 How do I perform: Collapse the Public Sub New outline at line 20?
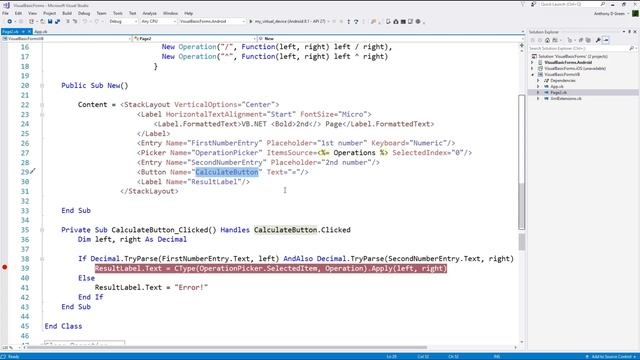[x=42, y=86]
